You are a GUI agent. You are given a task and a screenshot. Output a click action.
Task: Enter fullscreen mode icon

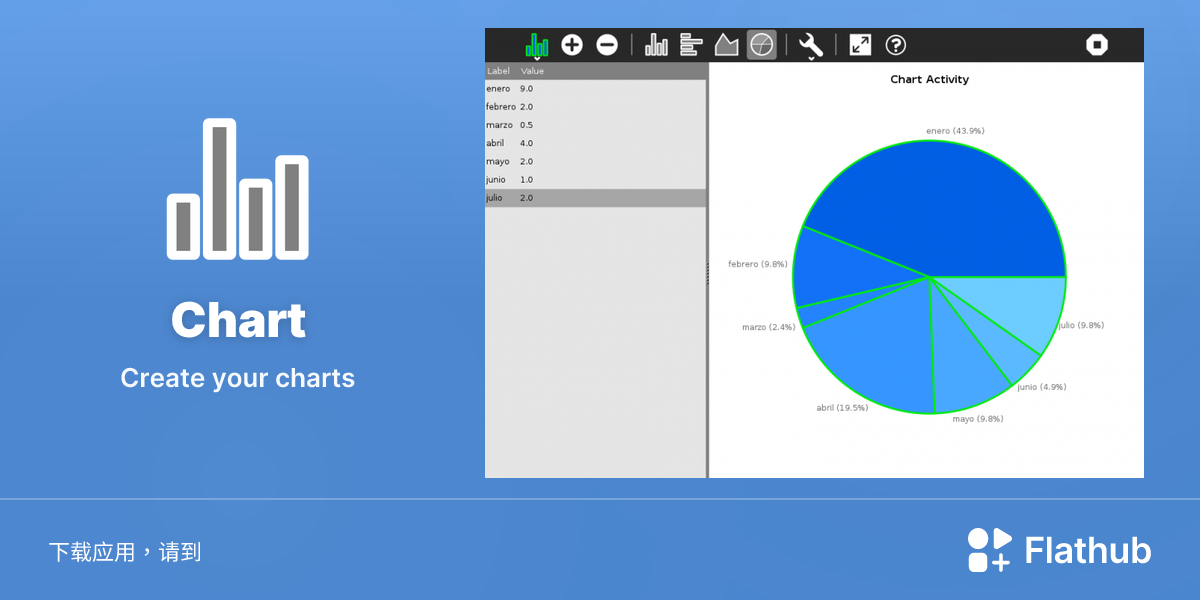[860, 45]
